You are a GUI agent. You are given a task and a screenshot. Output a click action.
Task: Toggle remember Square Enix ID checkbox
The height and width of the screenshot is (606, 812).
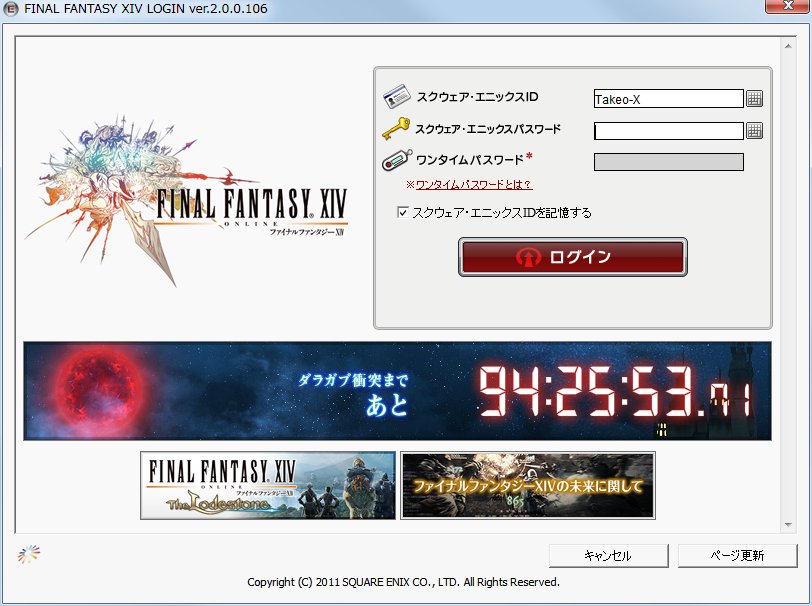(402, 212)
